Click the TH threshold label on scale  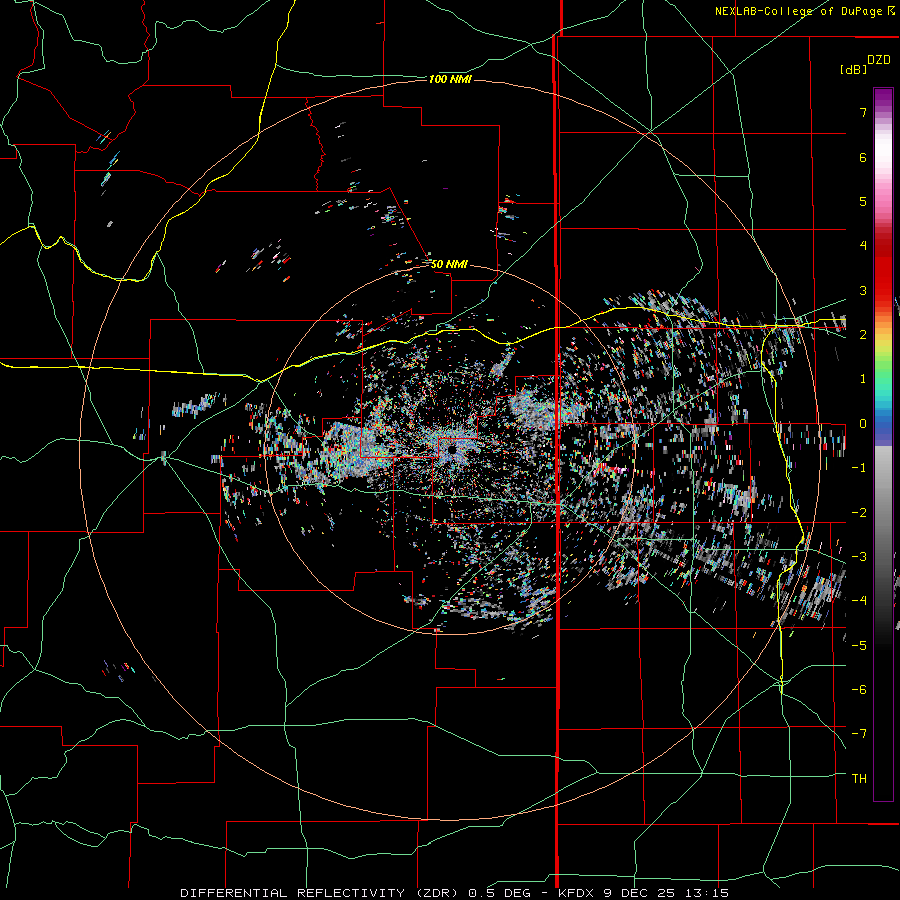[859, 779]
